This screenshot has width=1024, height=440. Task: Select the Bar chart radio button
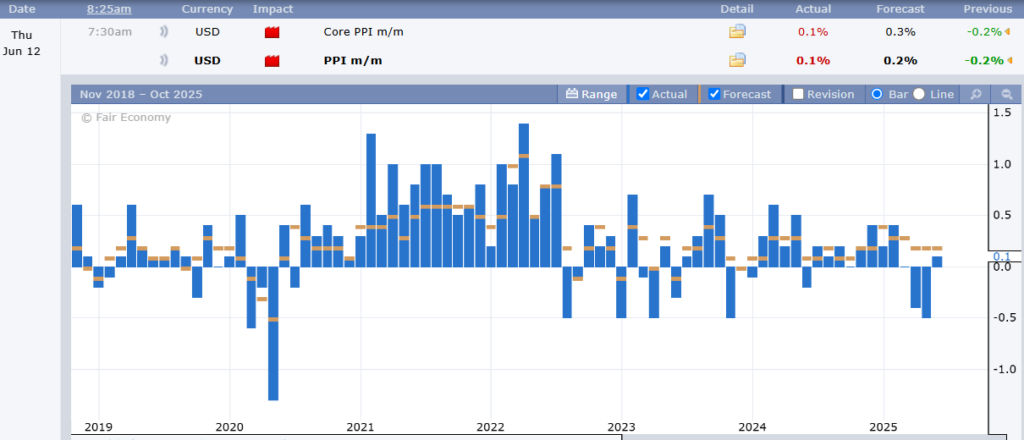(877, 94)
